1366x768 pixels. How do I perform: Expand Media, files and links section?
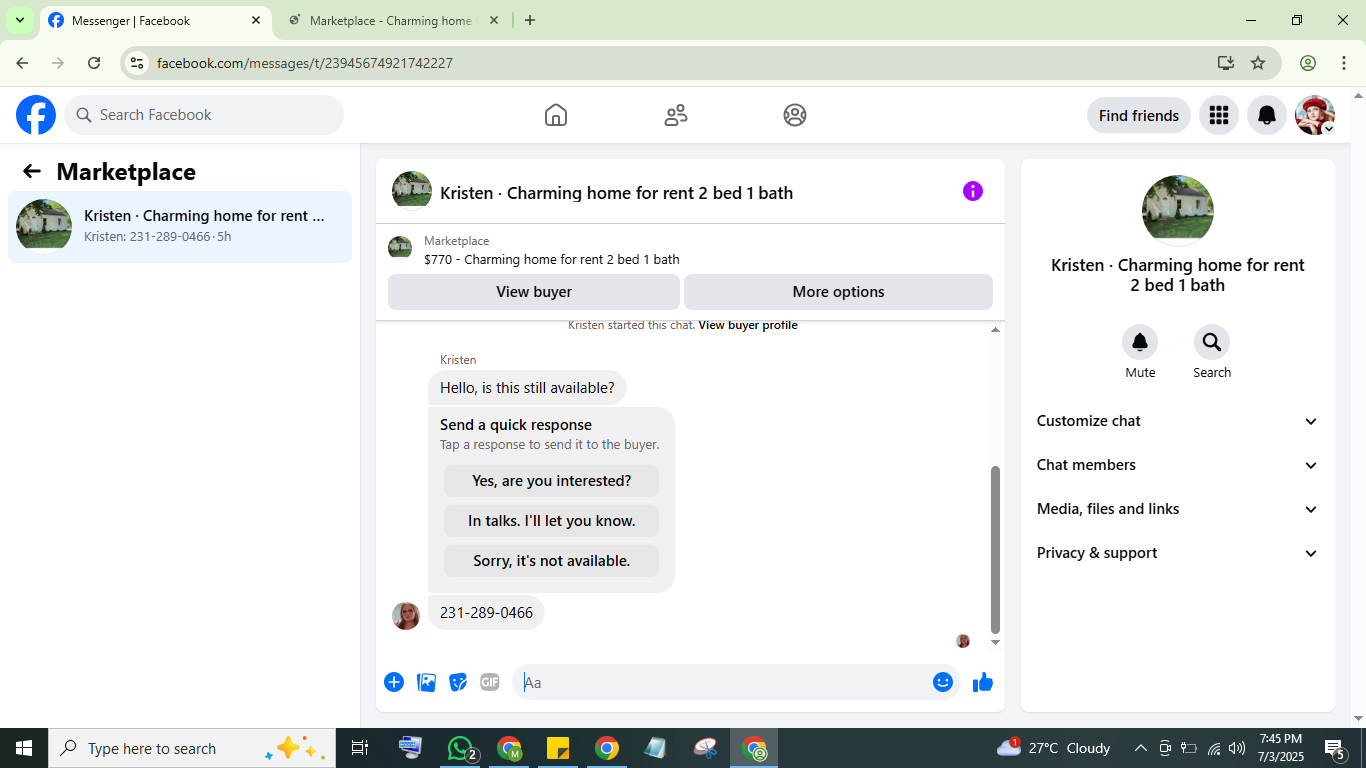(1178, 509)
